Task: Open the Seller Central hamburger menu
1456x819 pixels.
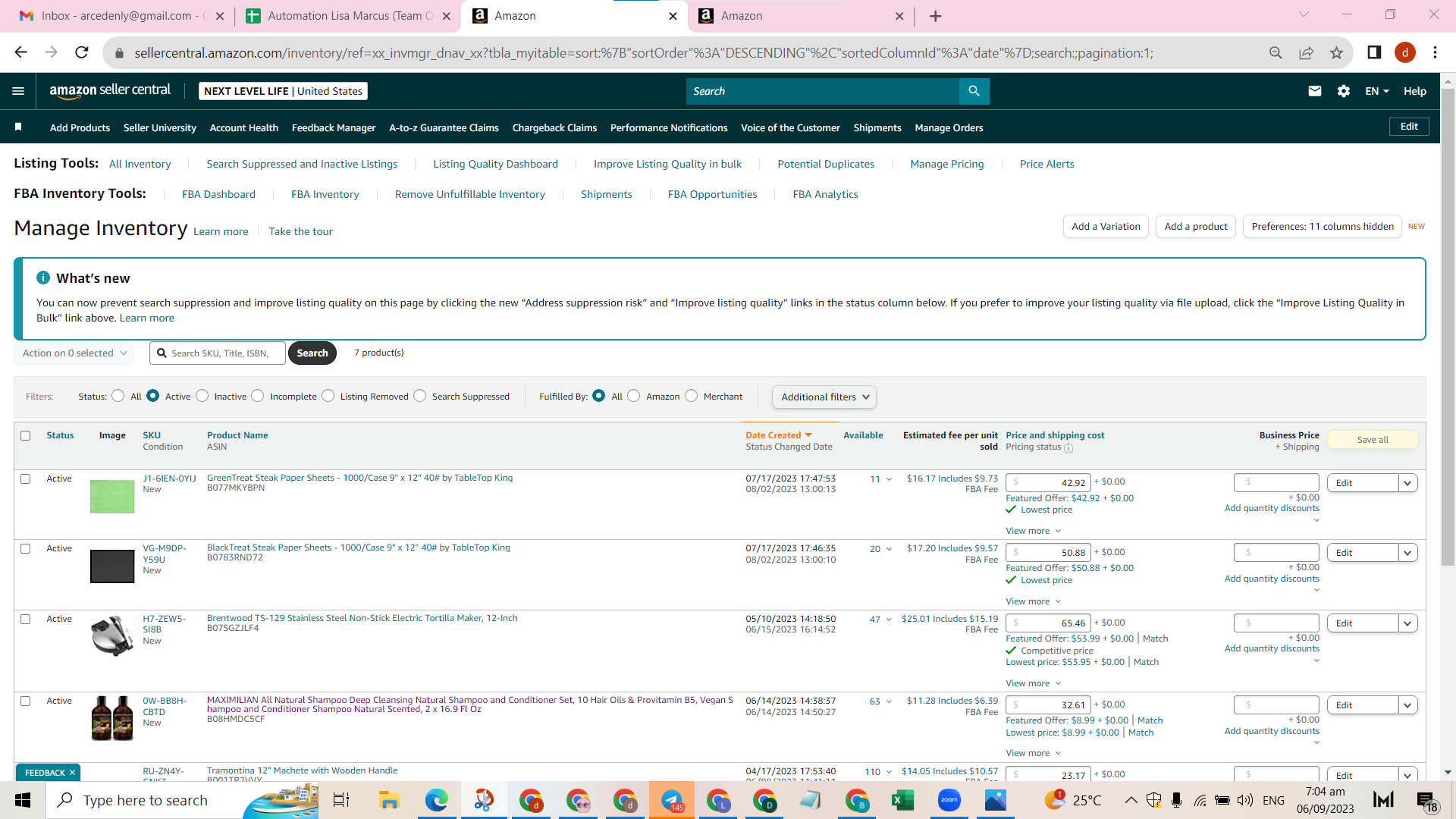Action: coord(18,91)
